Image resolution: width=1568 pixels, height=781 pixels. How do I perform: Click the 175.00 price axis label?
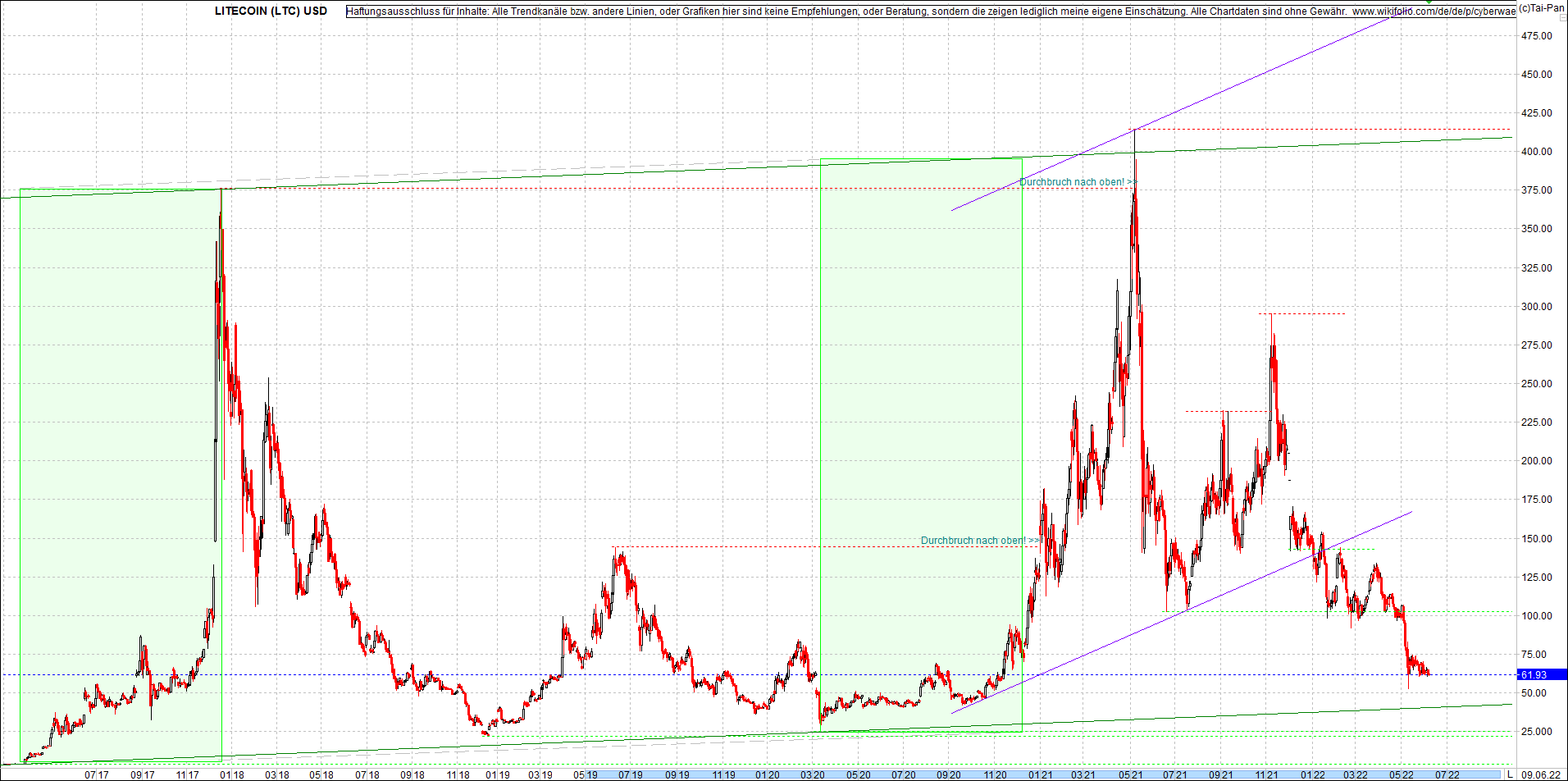[x=1537, y=500]
